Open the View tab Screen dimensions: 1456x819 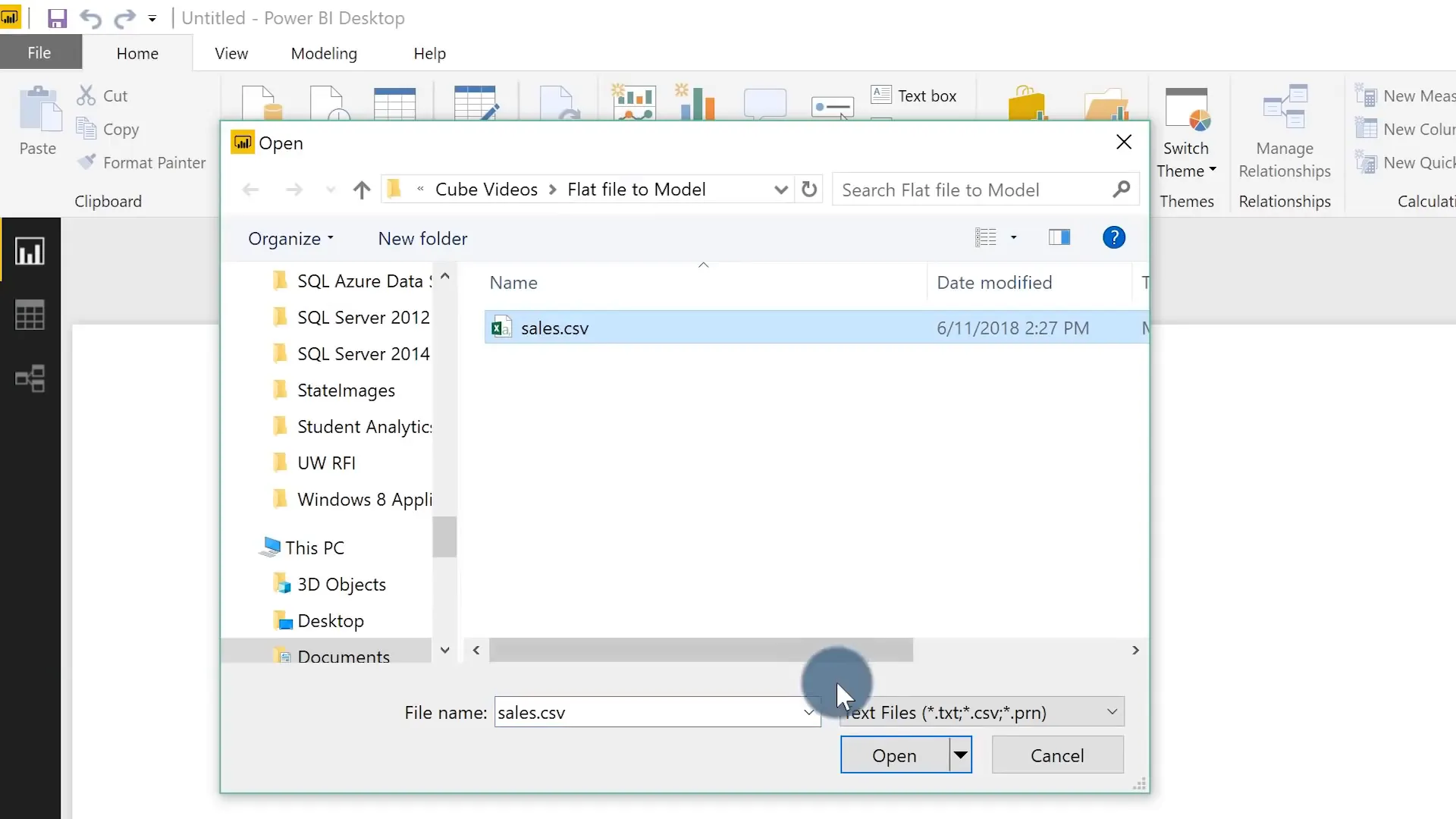pos(231,53)
